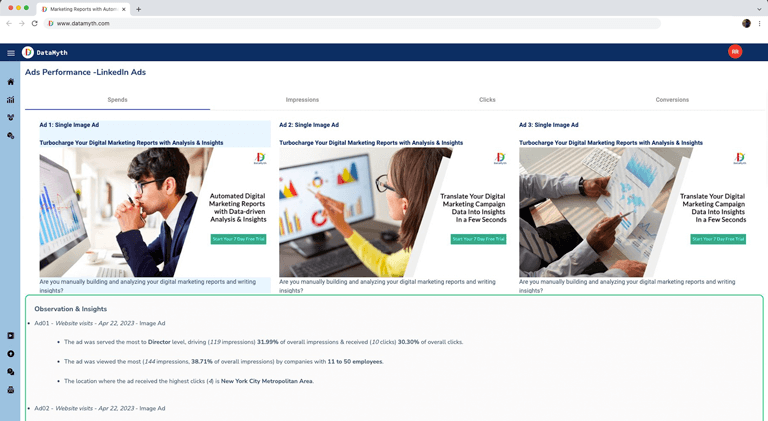Select the Spends tab
The width and height of the screenshot is (768, 421).
[x=118, y=100]
